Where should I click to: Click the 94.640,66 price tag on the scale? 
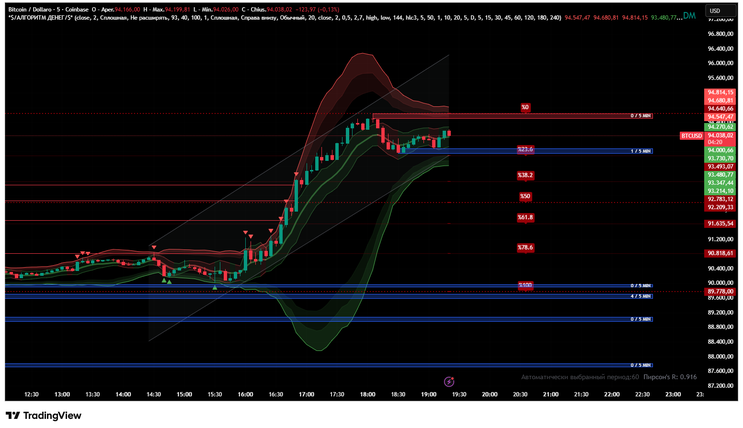click(720, 109)
